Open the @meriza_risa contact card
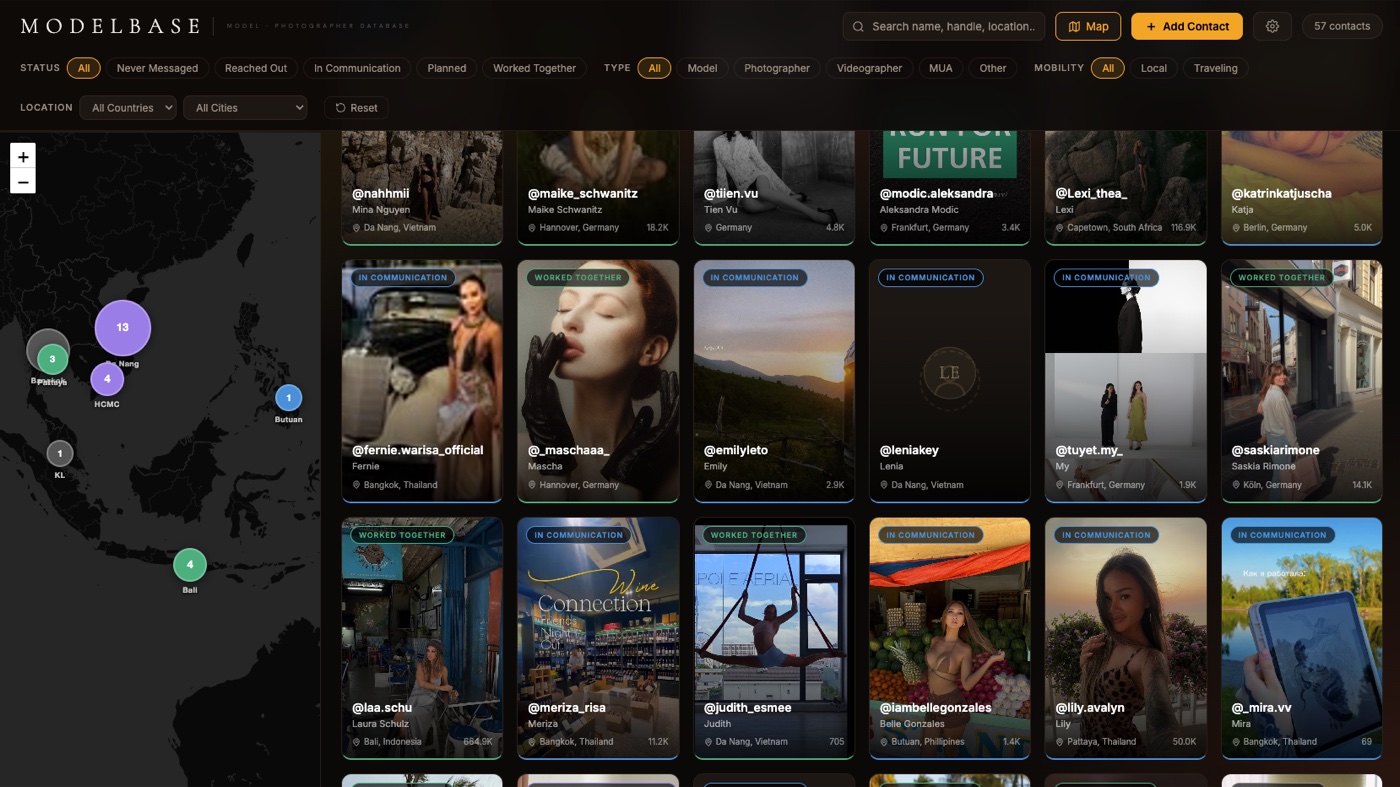This screenshot has width=1400, height=787. click(x=598, y=638)
